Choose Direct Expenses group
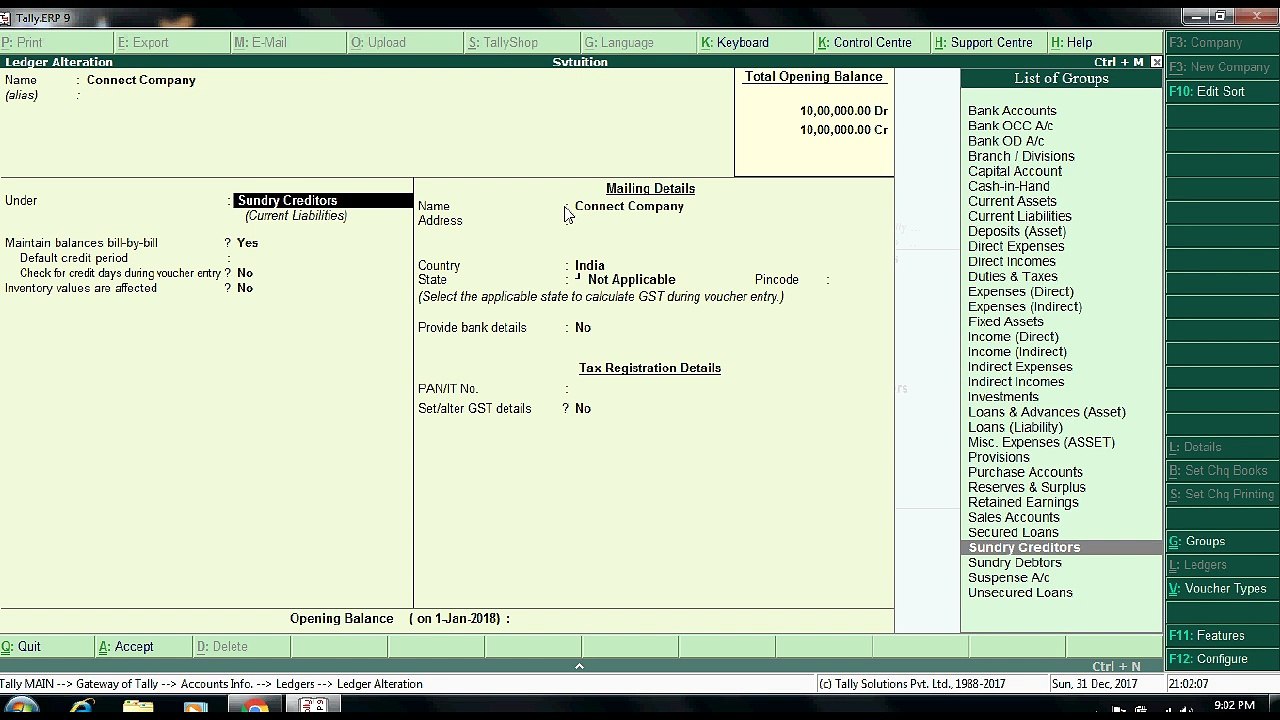Screen dimensions: 1280x720 tap(1016, 246)
